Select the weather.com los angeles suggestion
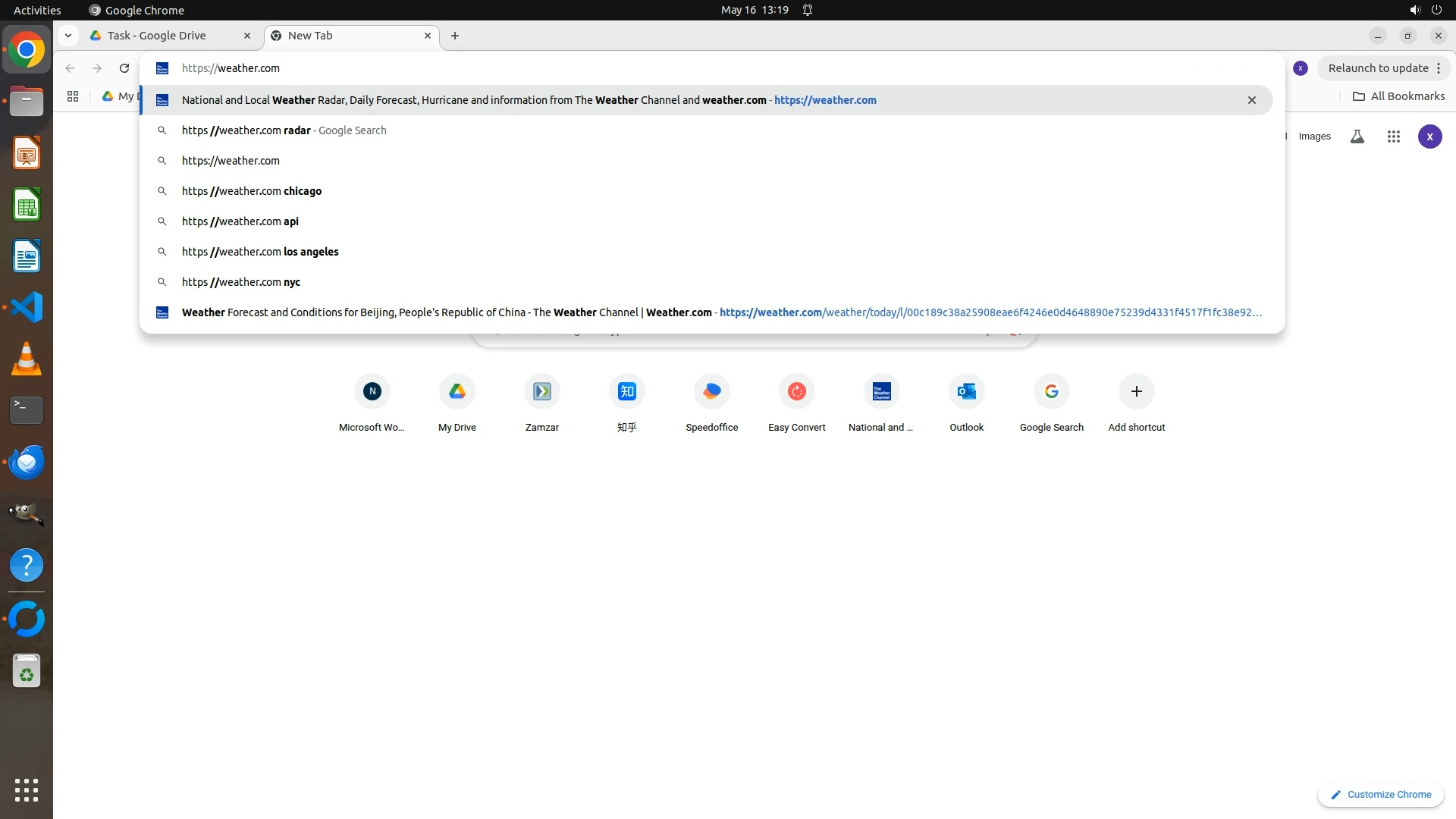The image size is (1456, 819). tap(260, 252)
